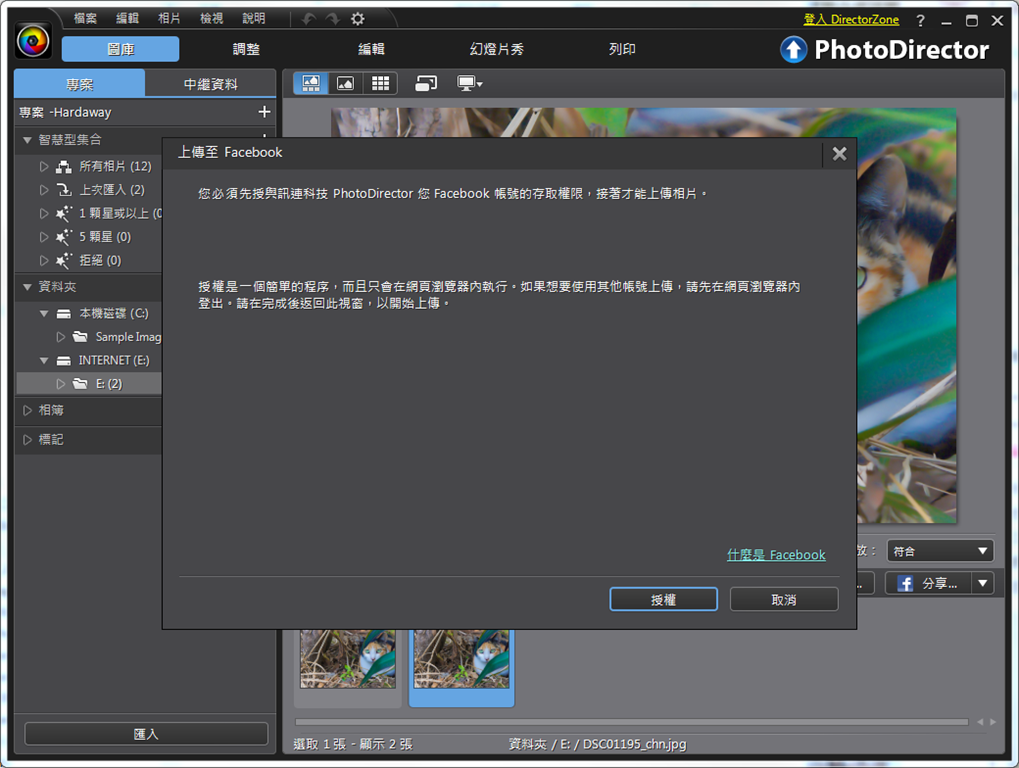Click the compare two photos icon
The height and width of the screenshot is (768, 1019).
(x=426, y=83)
